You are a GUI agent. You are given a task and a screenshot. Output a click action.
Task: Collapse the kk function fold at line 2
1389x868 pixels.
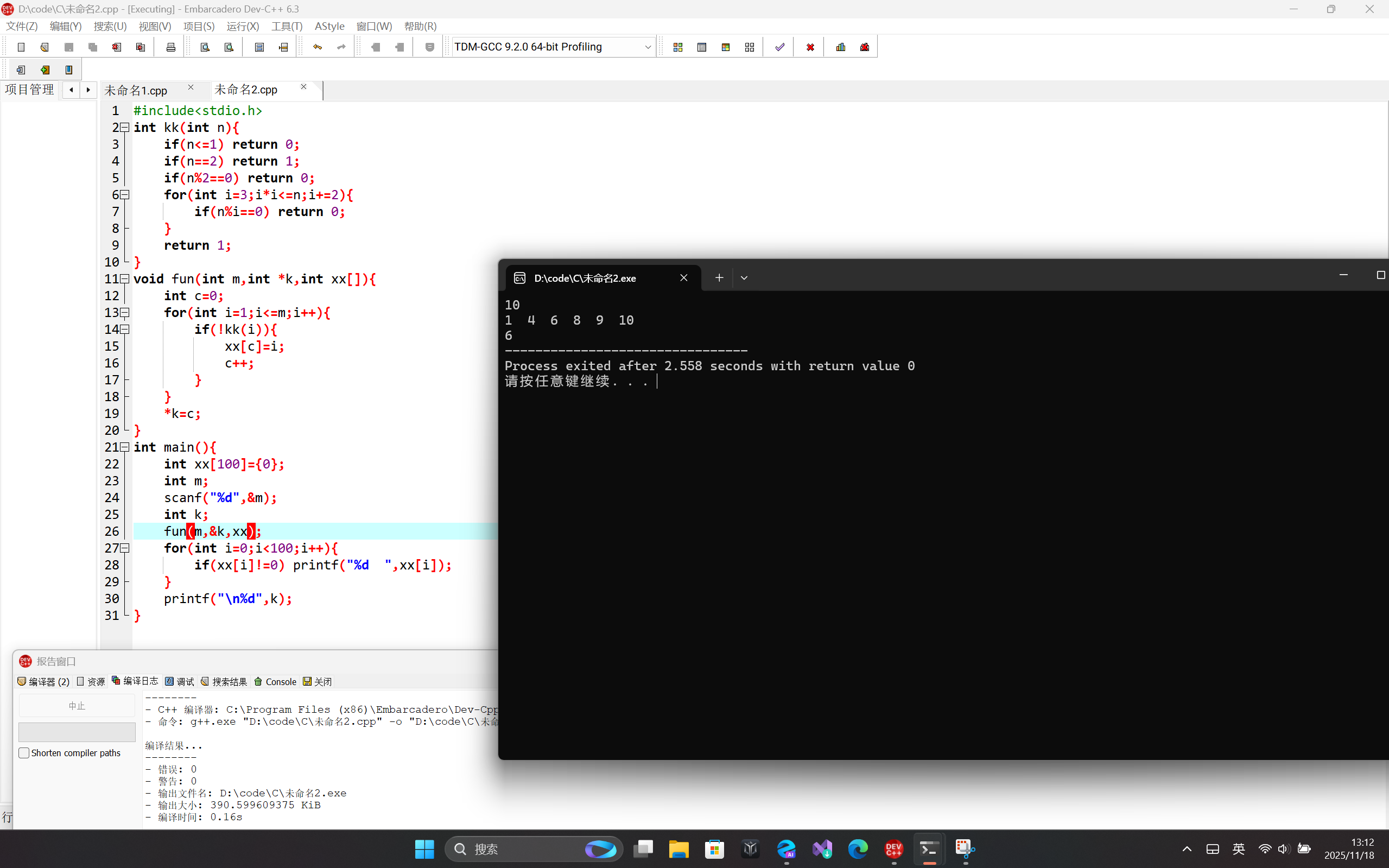click(x=124, y=128)
